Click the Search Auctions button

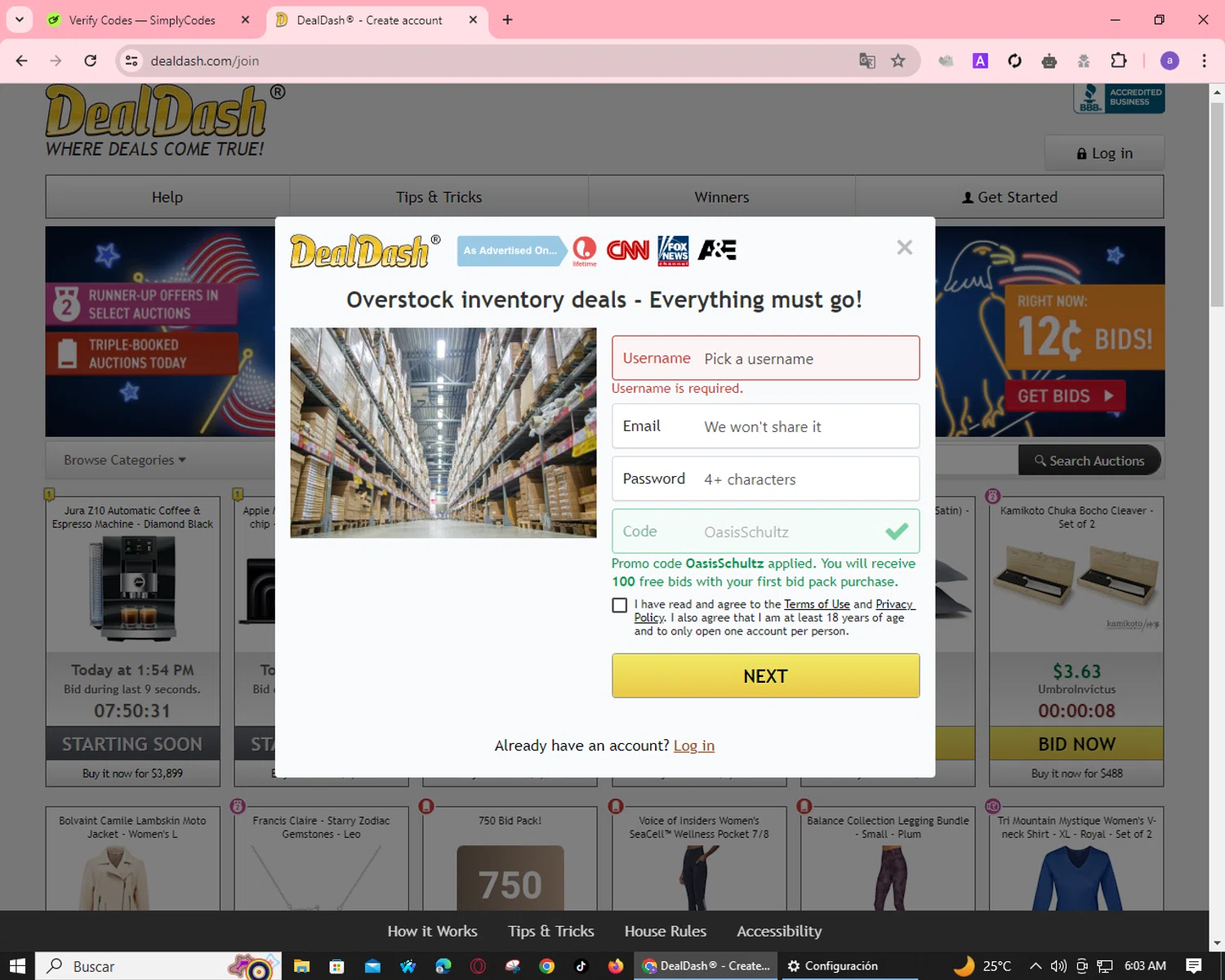click(1089, 461)
